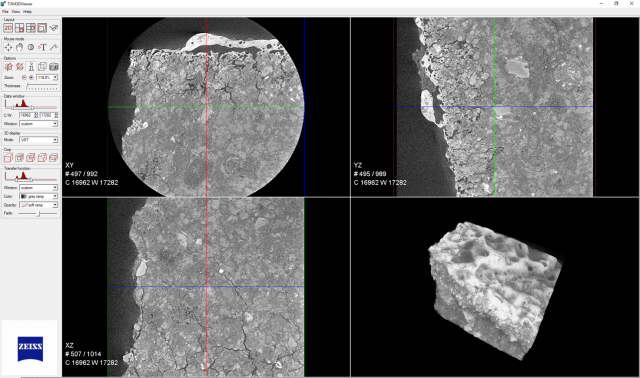Open the Opacity soft ramp dropdown

[x=38, y=205]
